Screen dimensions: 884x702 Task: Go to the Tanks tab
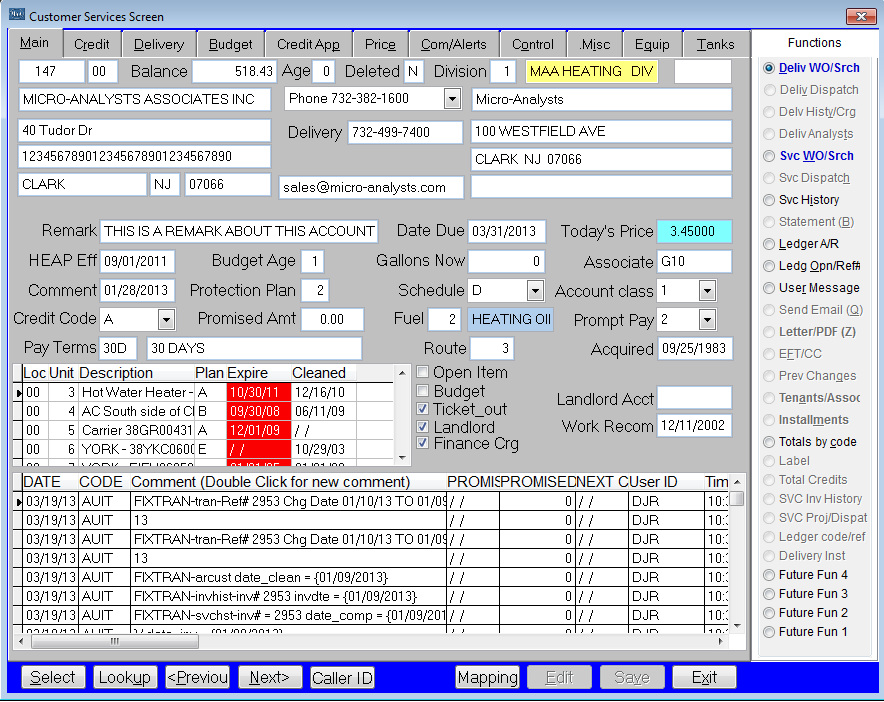715,44
